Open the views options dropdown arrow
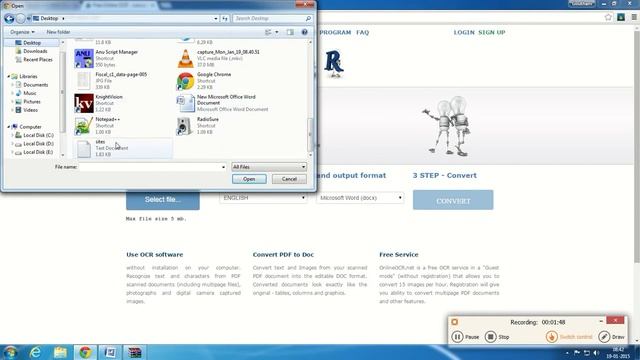This screenshot has height=360, width=640. tap(277, 32)
